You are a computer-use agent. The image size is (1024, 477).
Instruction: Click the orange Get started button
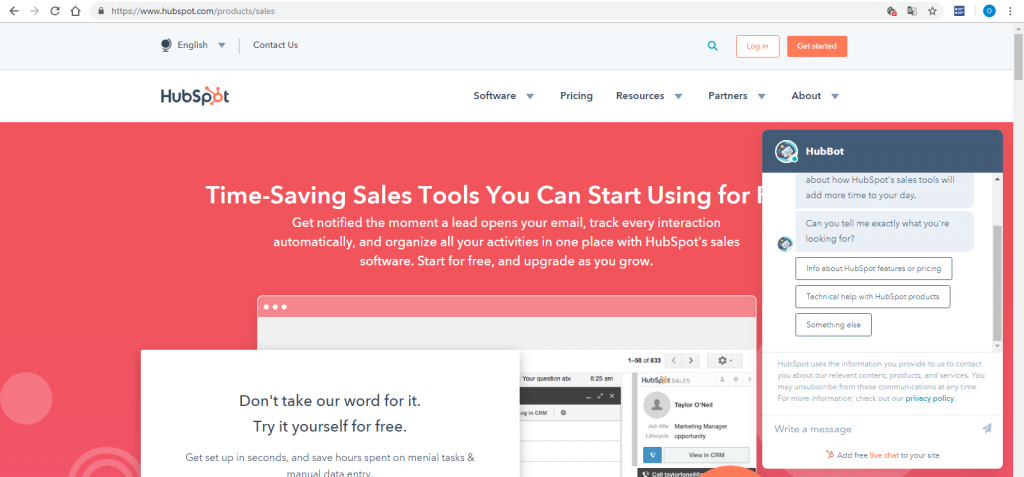[x=817, y=46]
